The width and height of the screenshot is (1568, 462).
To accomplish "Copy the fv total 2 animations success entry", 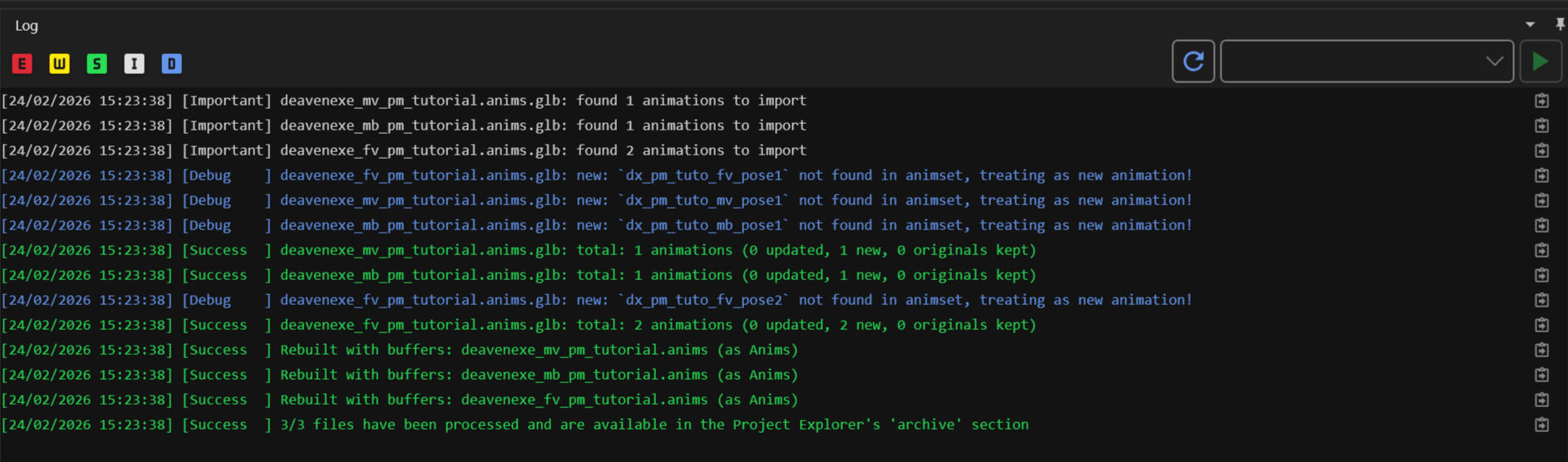I will [x=1541, y=325].
